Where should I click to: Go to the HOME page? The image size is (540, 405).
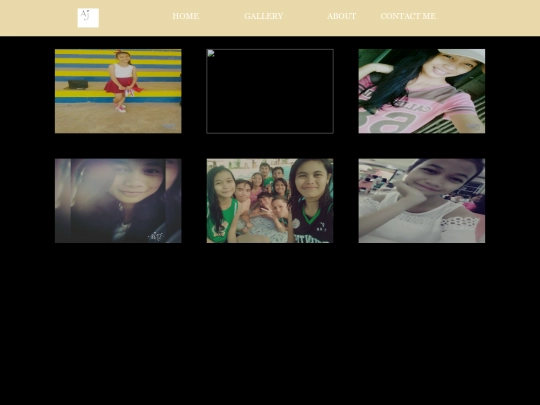186,16
